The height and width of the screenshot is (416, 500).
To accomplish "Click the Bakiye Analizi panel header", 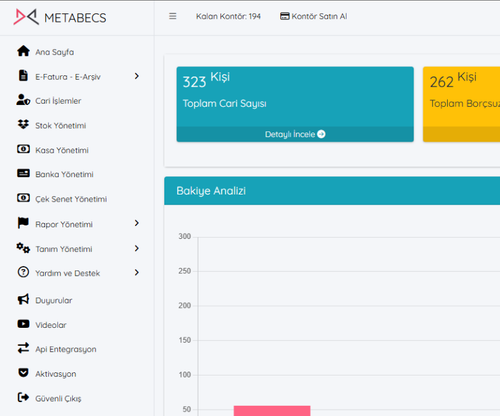I will [332, 191].
